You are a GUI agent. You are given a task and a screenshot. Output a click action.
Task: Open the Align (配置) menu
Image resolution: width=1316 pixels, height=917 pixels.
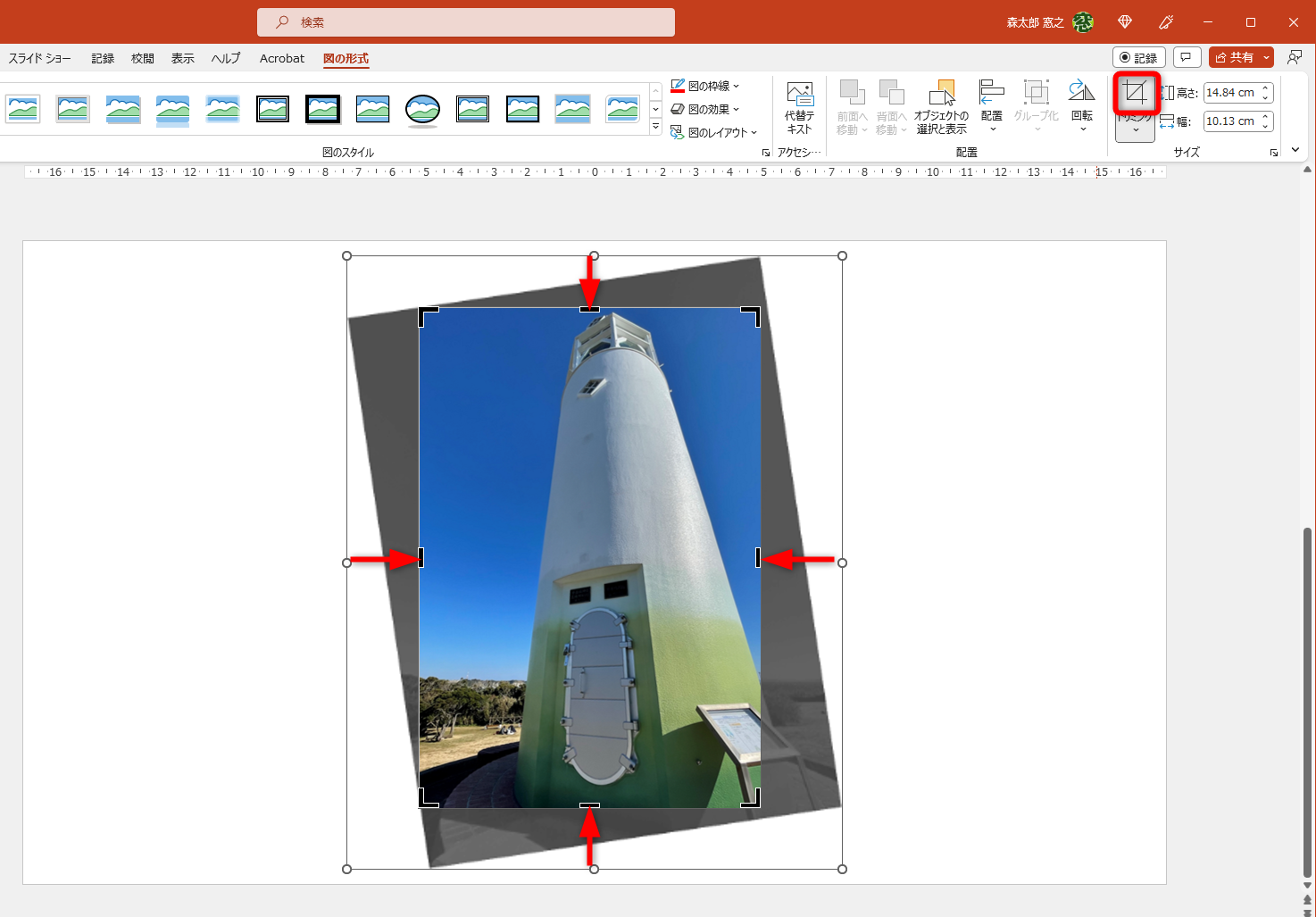[991, 107]
